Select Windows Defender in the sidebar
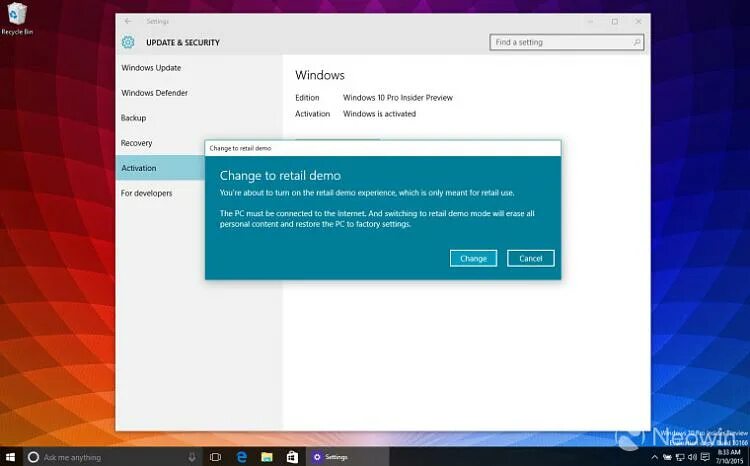Screen dimensions: 750x466 (154, 93)
